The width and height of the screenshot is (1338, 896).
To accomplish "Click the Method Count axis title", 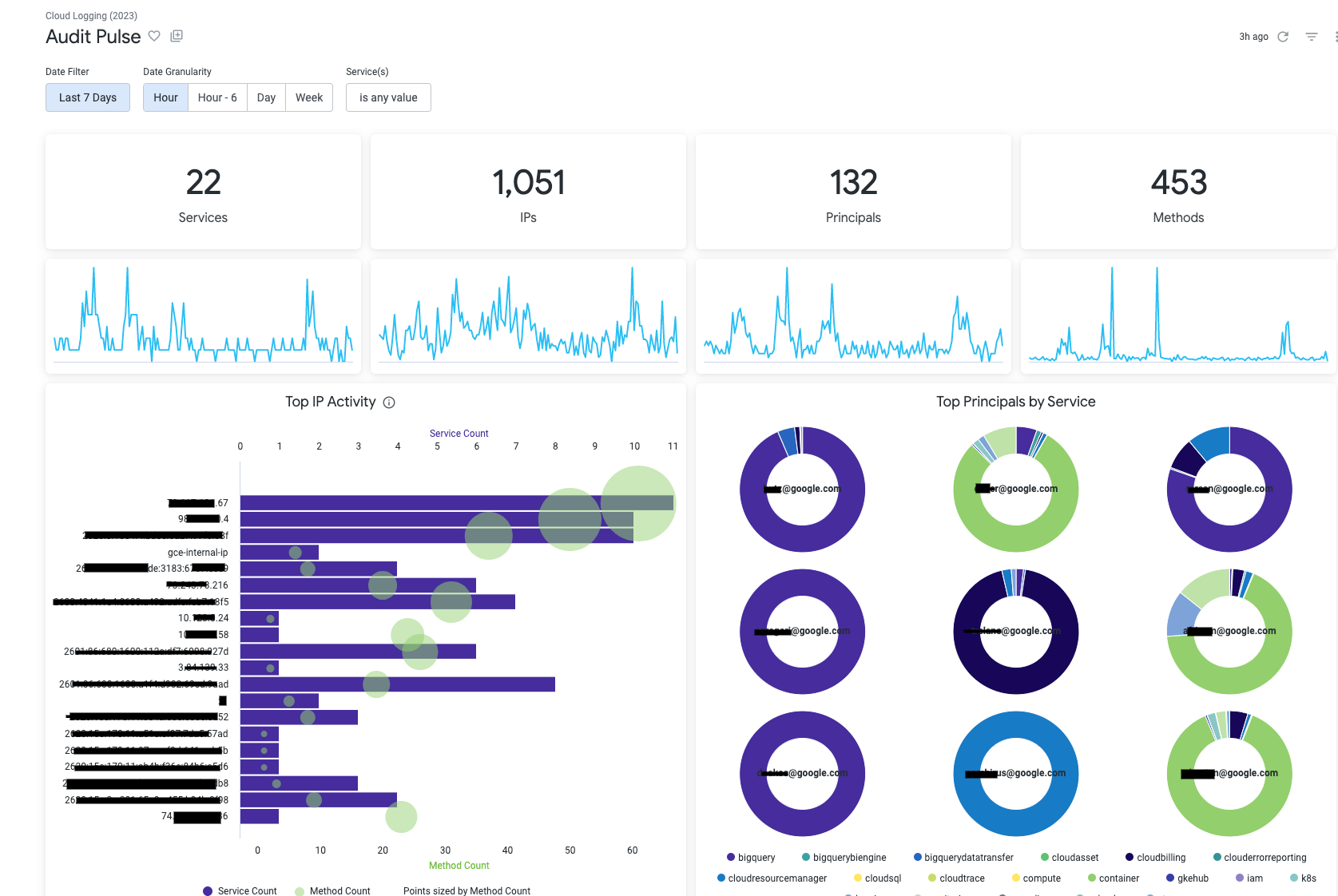I will [459, 866].
